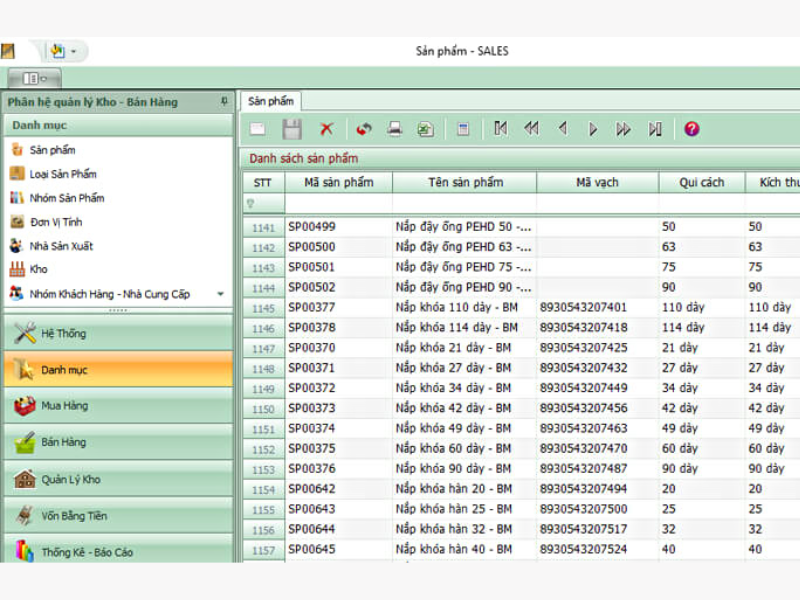Click the print icon in toolbar
The height and width of the screenshot is (600, 800).
pos(395,129)
